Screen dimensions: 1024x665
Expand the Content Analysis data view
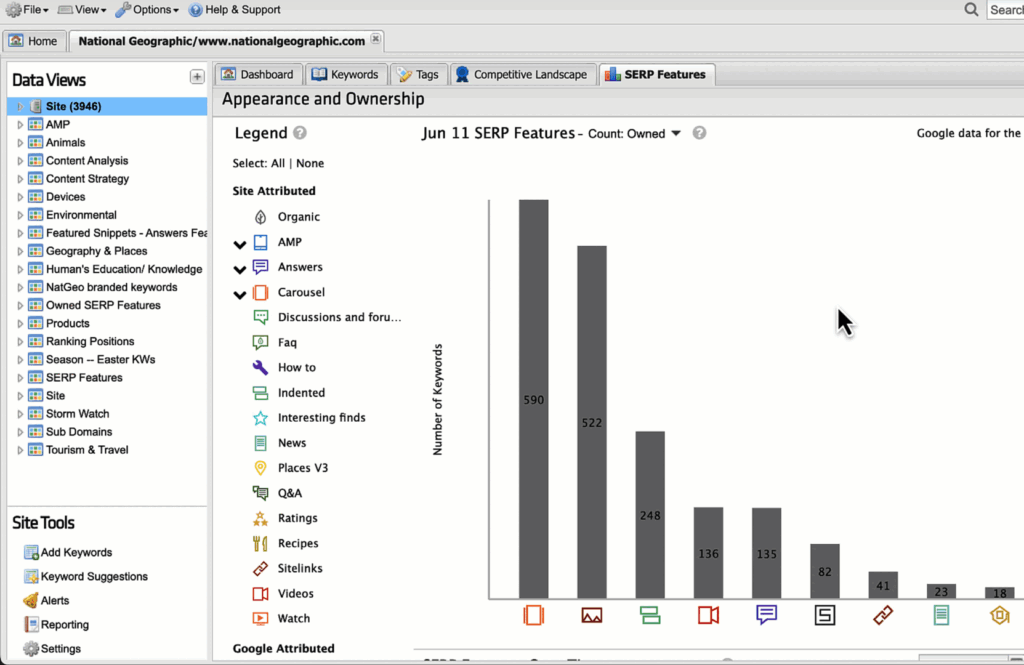(20, 161)
